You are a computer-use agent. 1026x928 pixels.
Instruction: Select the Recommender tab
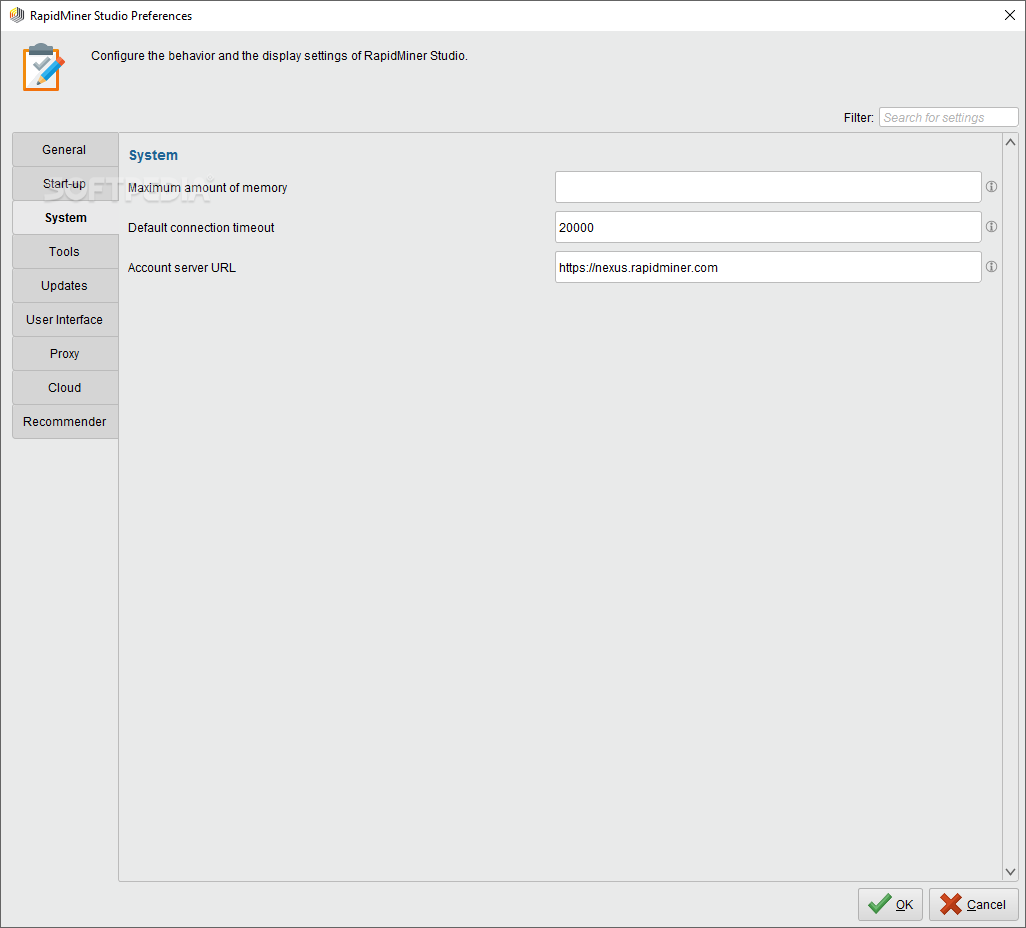tap(65, 422)
